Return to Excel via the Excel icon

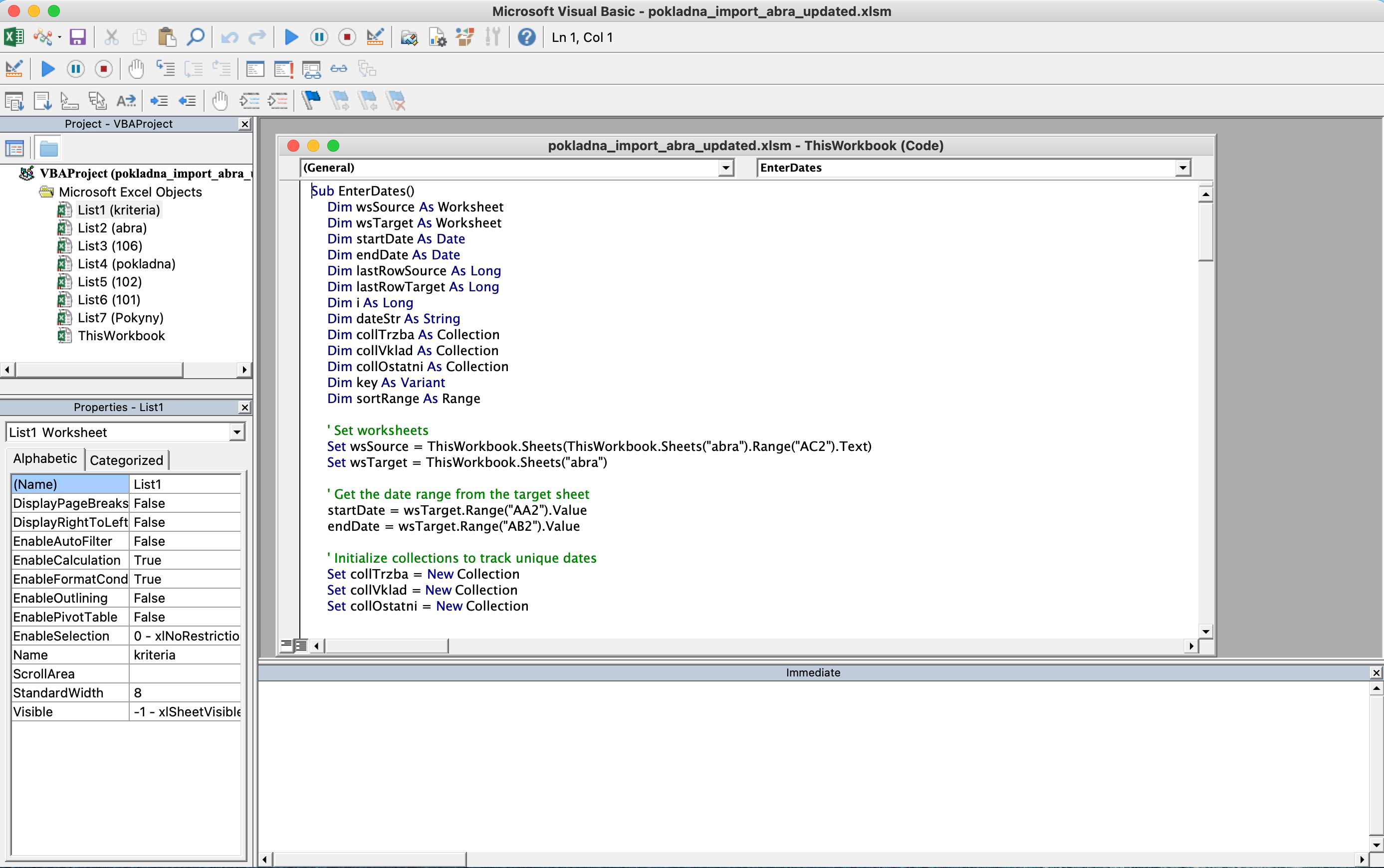[x=14, y=37]
